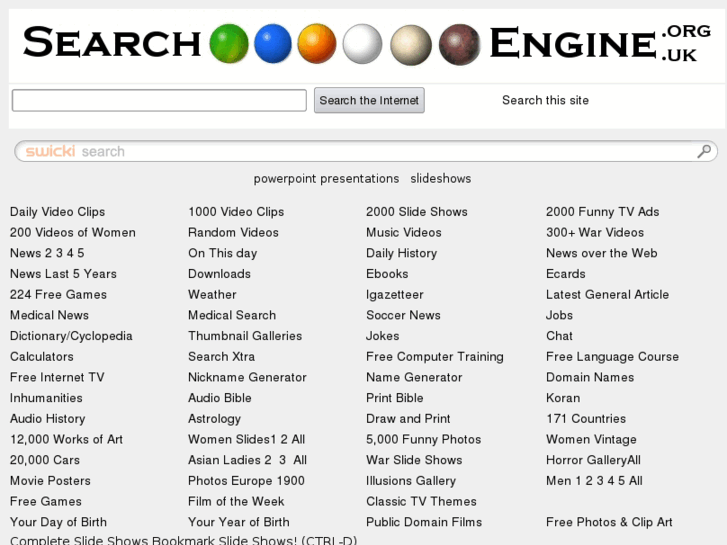
Task: Open Daily History link
Action: click(402, 253)
